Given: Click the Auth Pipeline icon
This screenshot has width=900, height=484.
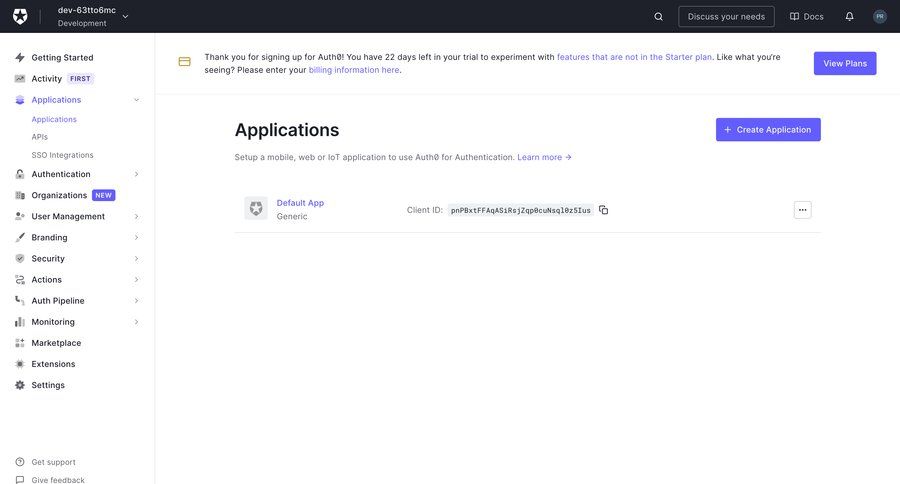Looking at the screenshot, I should tap(20, 300).
